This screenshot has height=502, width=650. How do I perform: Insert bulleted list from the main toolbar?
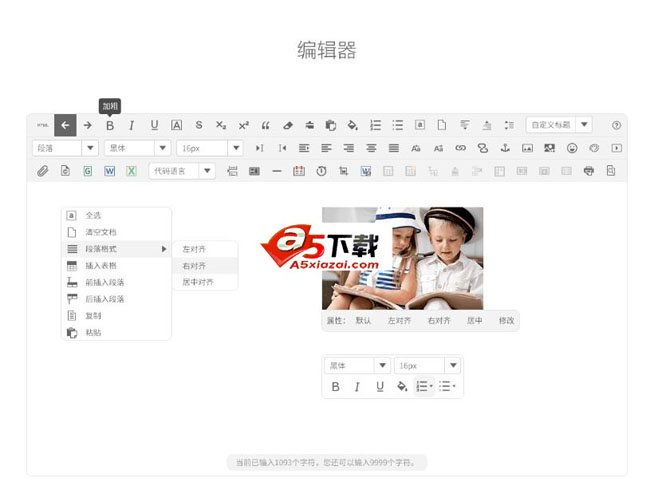click(x=398, y=125)
